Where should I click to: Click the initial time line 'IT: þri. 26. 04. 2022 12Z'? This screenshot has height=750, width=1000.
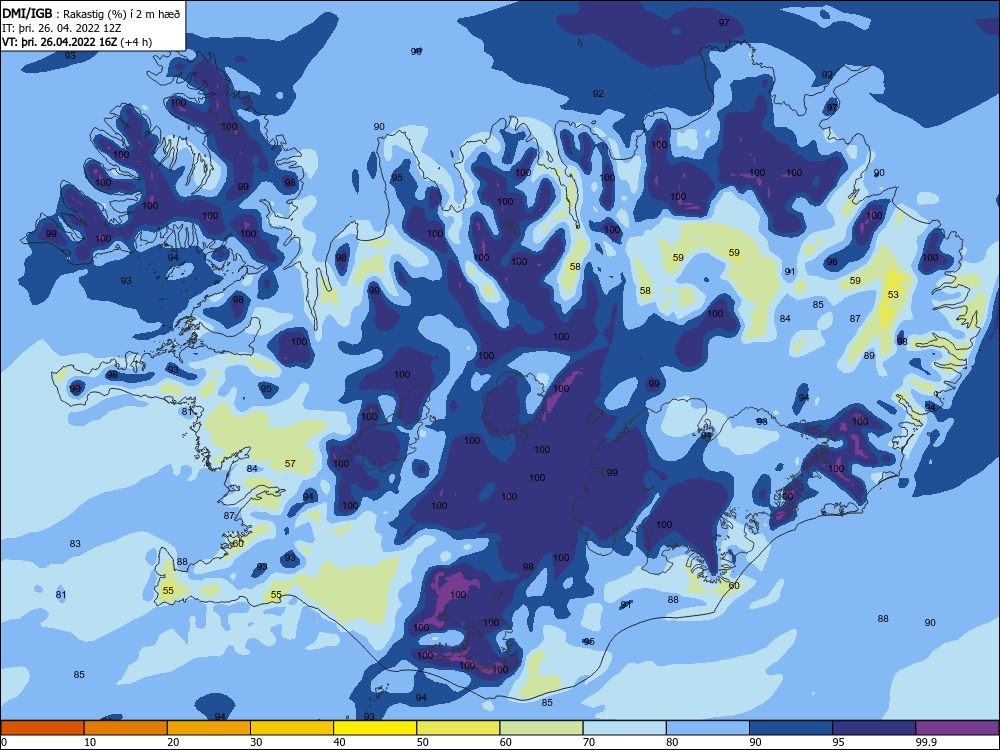[61, 28]
